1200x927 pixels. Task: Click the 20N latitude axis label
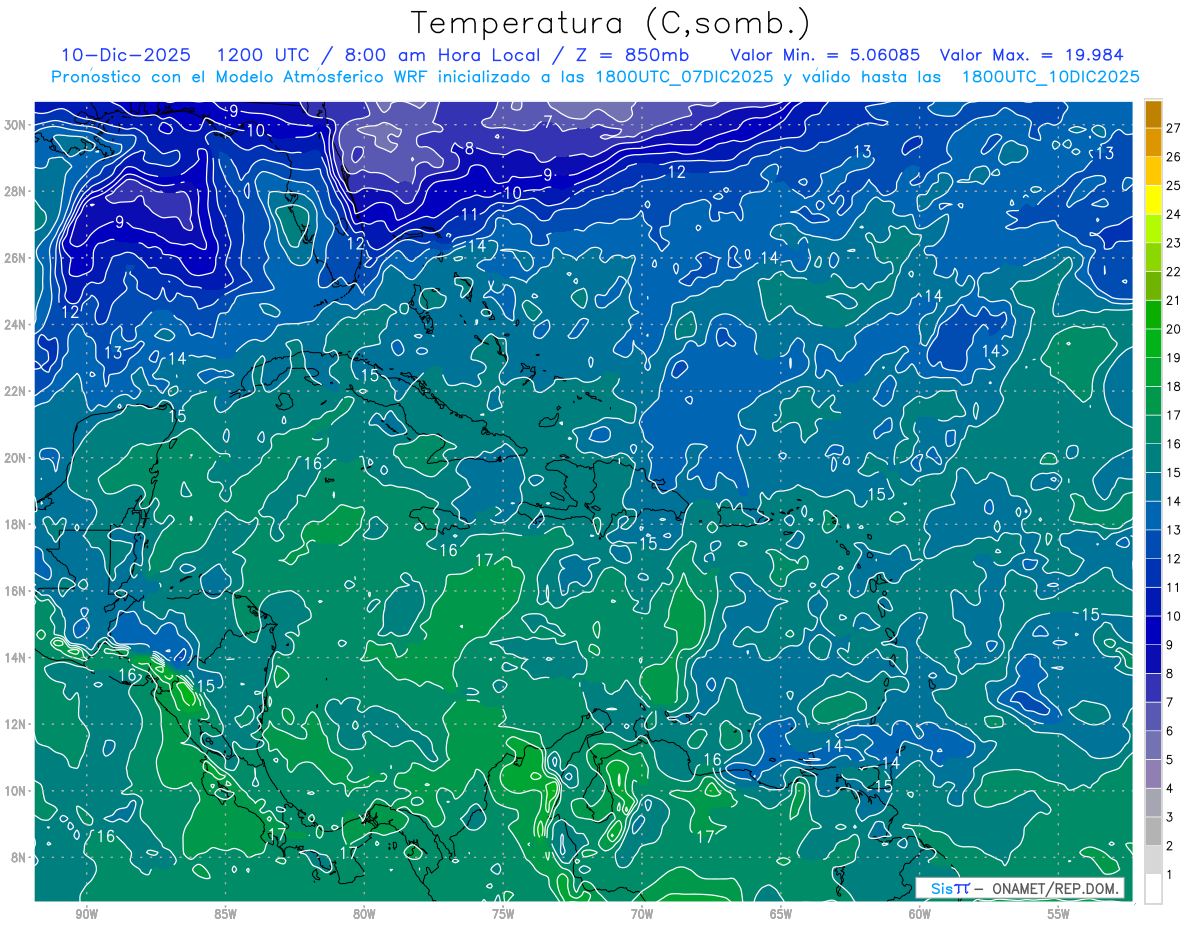[16, 457]
